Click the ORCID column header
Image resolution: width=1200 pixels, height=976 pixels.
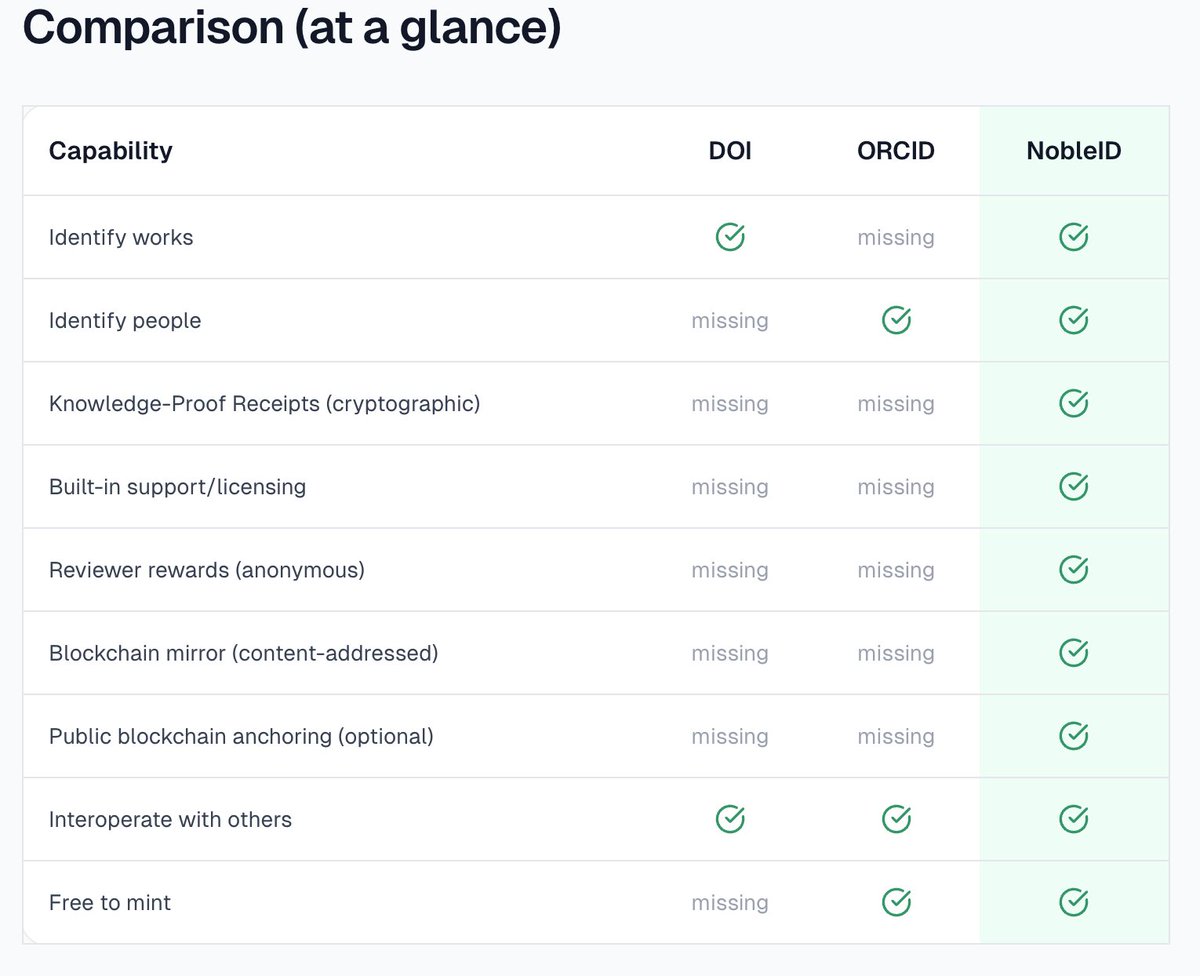[x=896, y=151]
